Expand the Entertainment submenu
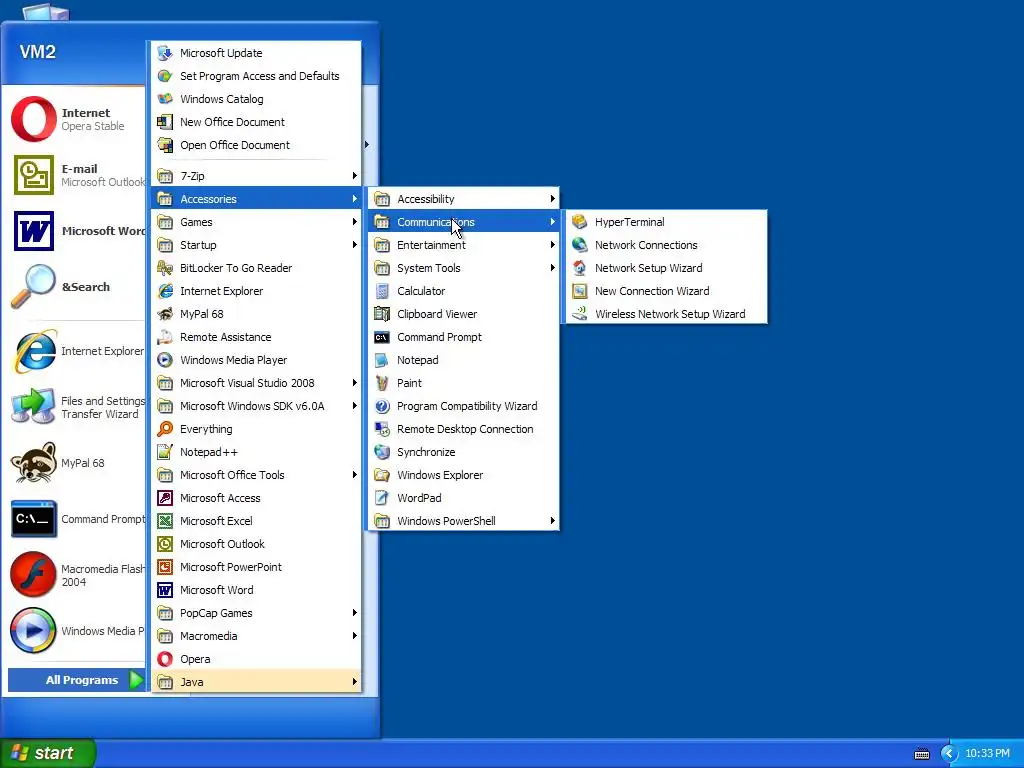 pyautogui.click(x=464, y=245)
